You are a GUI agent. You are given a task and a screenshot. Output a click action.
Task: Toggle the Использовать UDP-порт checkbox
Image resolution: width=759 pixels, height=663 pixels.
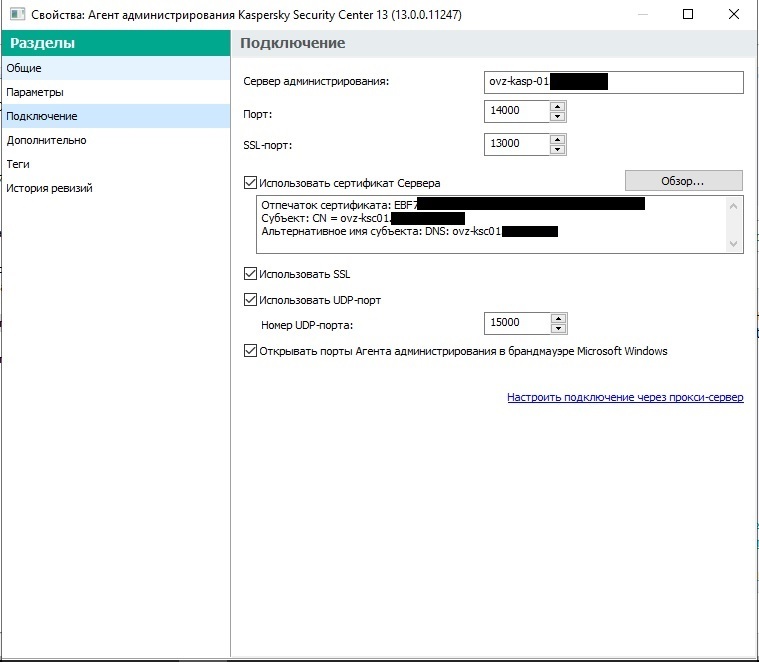pyautogui.click(x=250, y=300)
